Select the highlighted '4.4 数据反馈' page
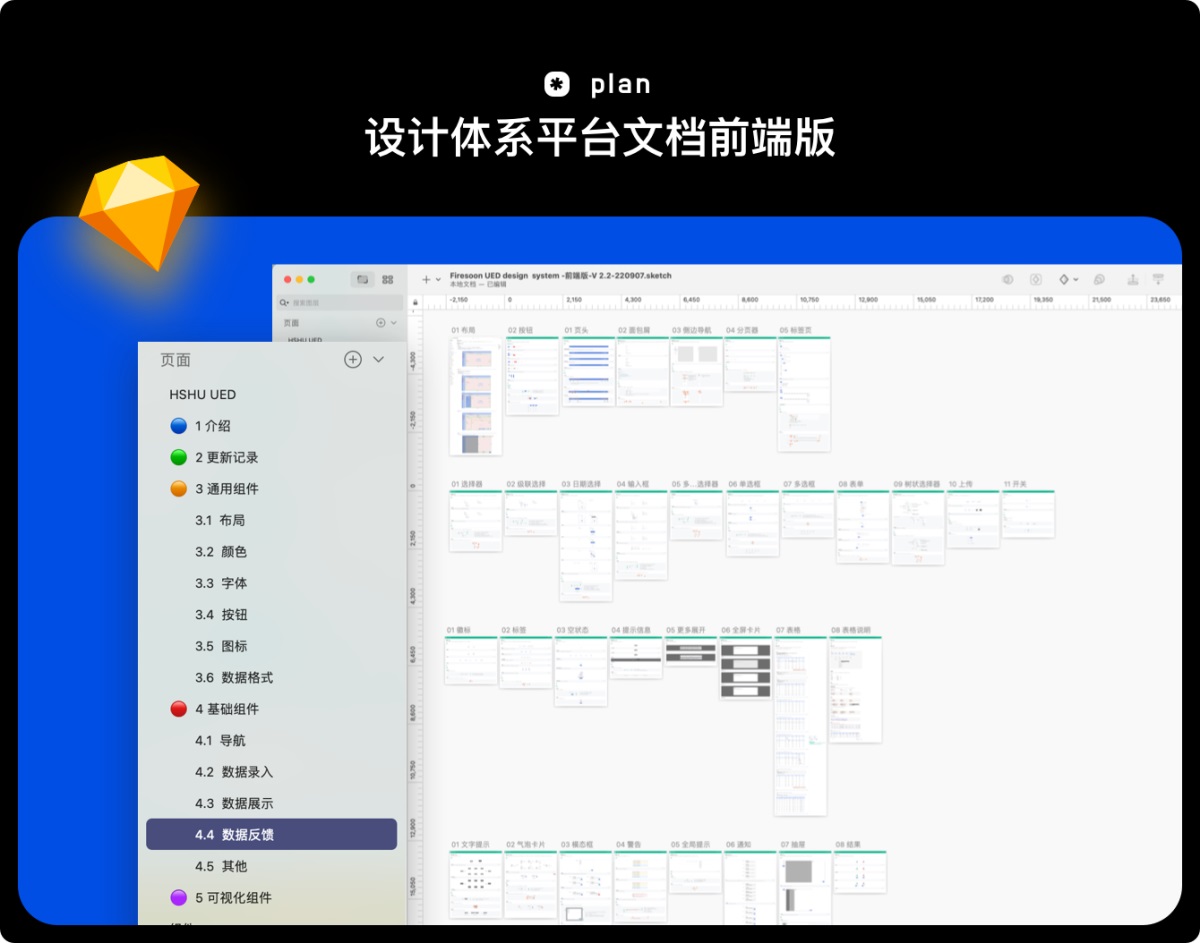Image resolution: width=1200 pixels, height=943 pixels. [x=271, y=834]
